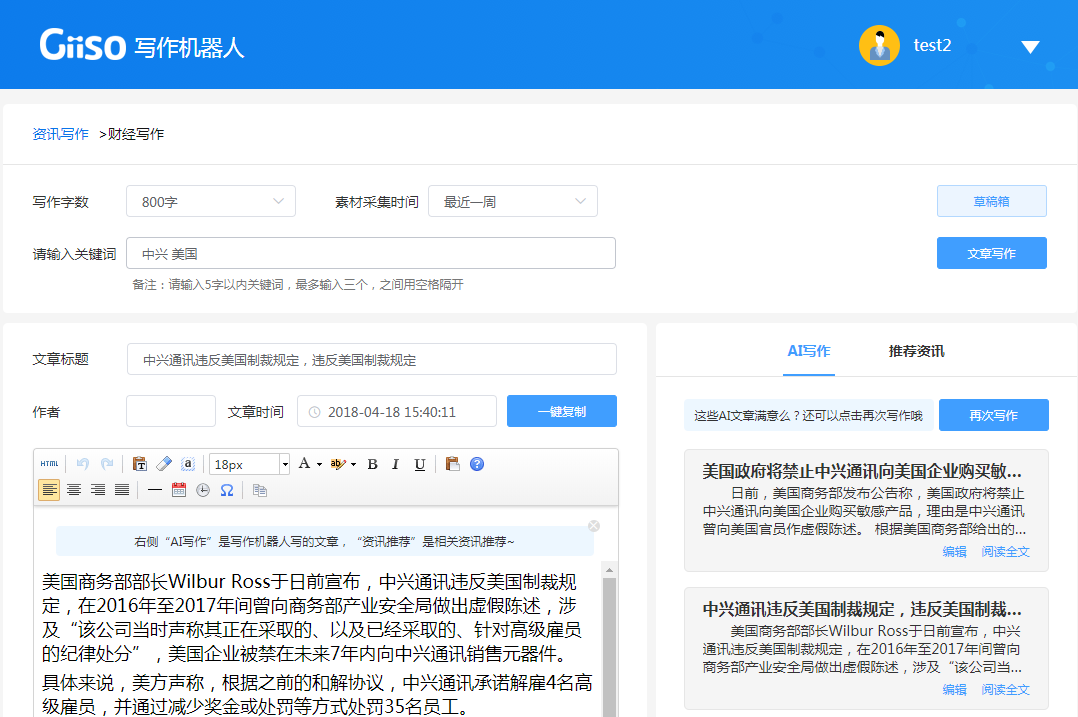Switch to the 推荐资讯 tab
Viewport: 1078px width, 717px height.
coord(916,351)
